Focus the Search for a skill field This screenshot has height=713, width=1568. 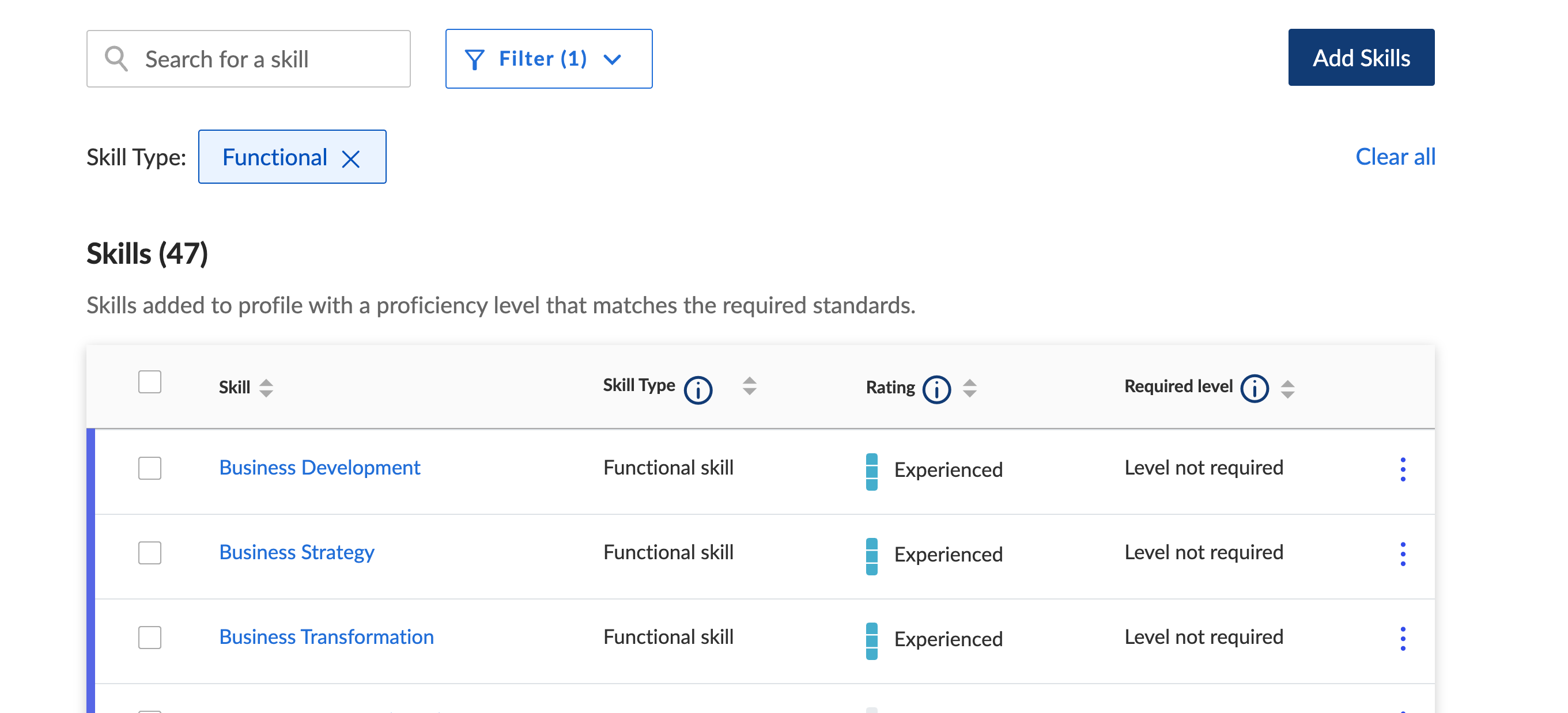click(248, 59)
